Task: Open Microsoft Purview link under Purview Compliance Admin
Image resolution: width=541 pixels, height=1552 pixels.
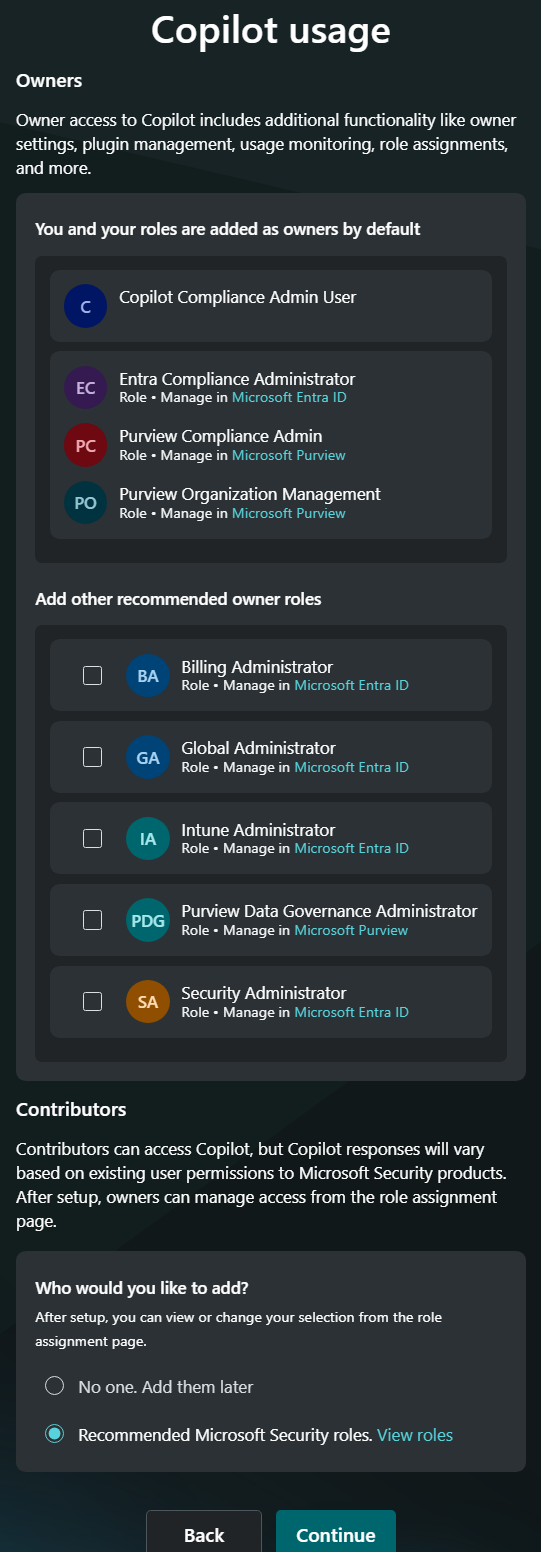Action: pos(289,455)
